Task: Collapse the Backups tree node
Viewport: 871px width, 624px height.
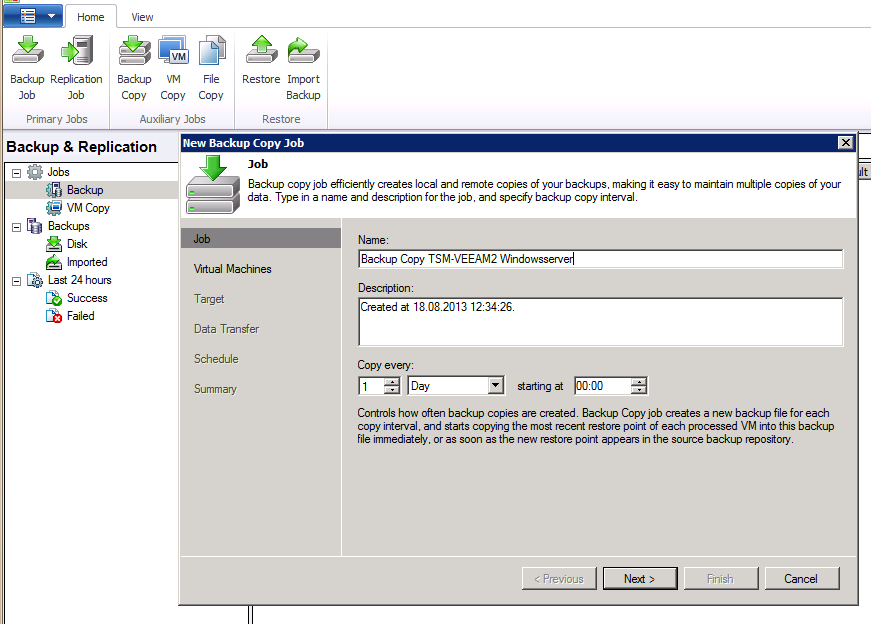Action: click(17, 227)
